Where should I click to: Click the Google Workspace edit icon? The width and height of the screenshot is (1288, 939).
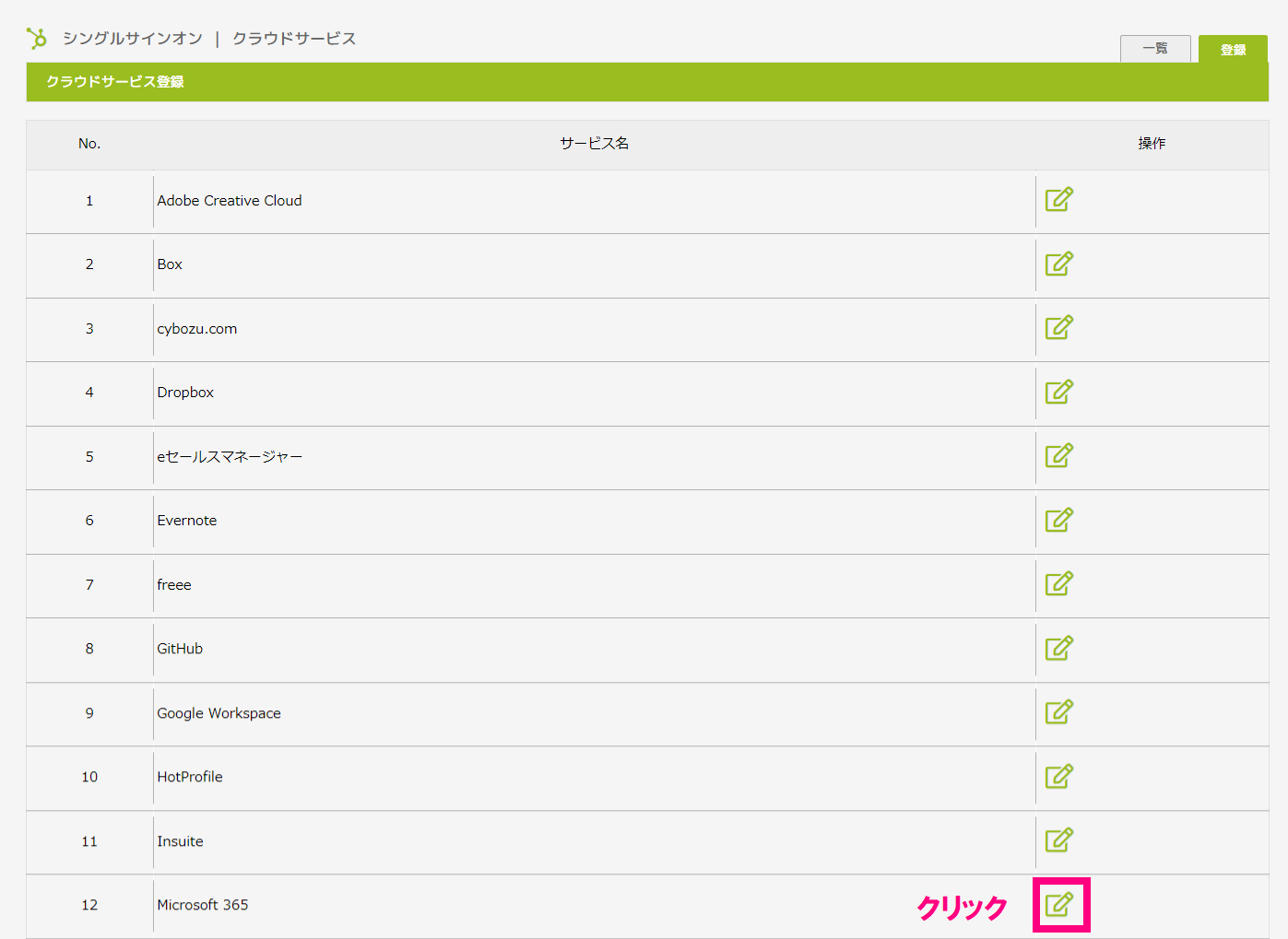tap(1058, 711)
